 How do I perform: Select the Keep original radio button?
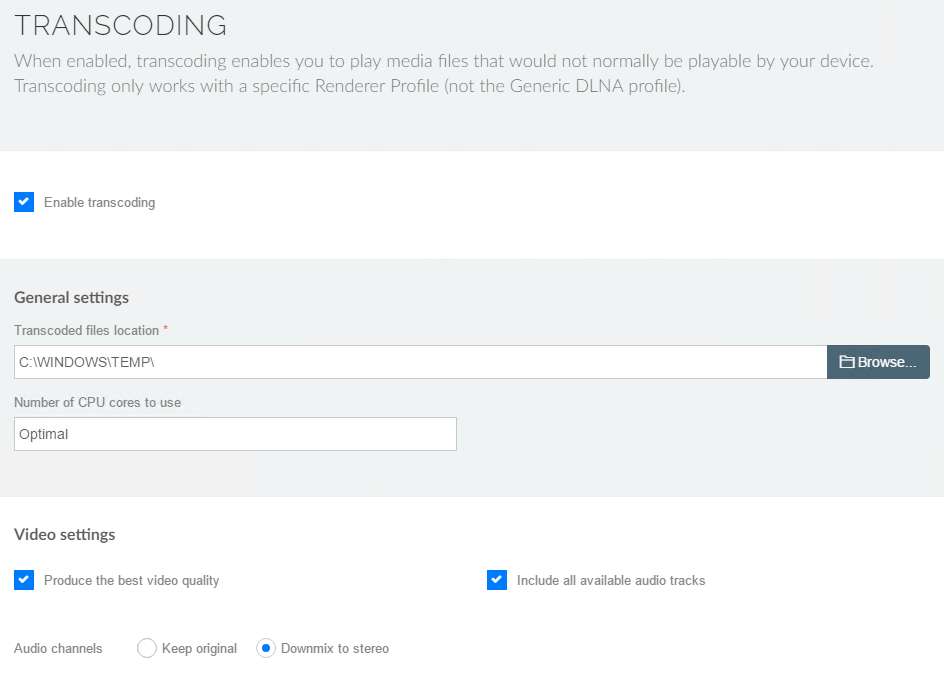pos(146,648)
